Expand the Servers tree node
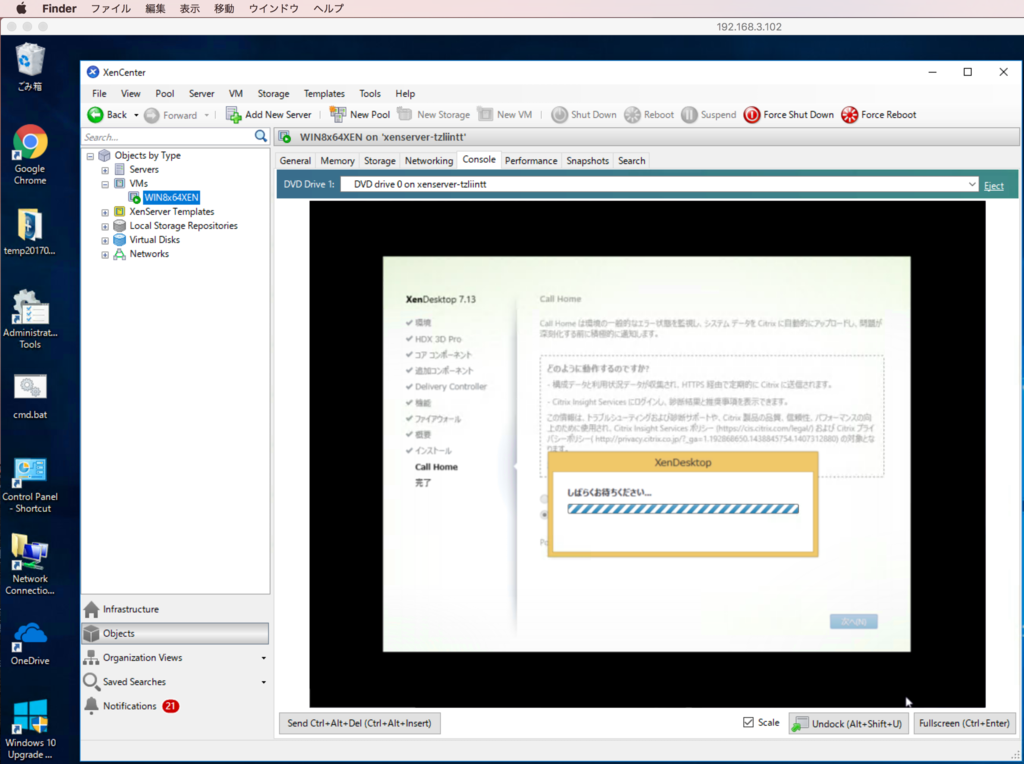1024x764 pixels. 104,170
